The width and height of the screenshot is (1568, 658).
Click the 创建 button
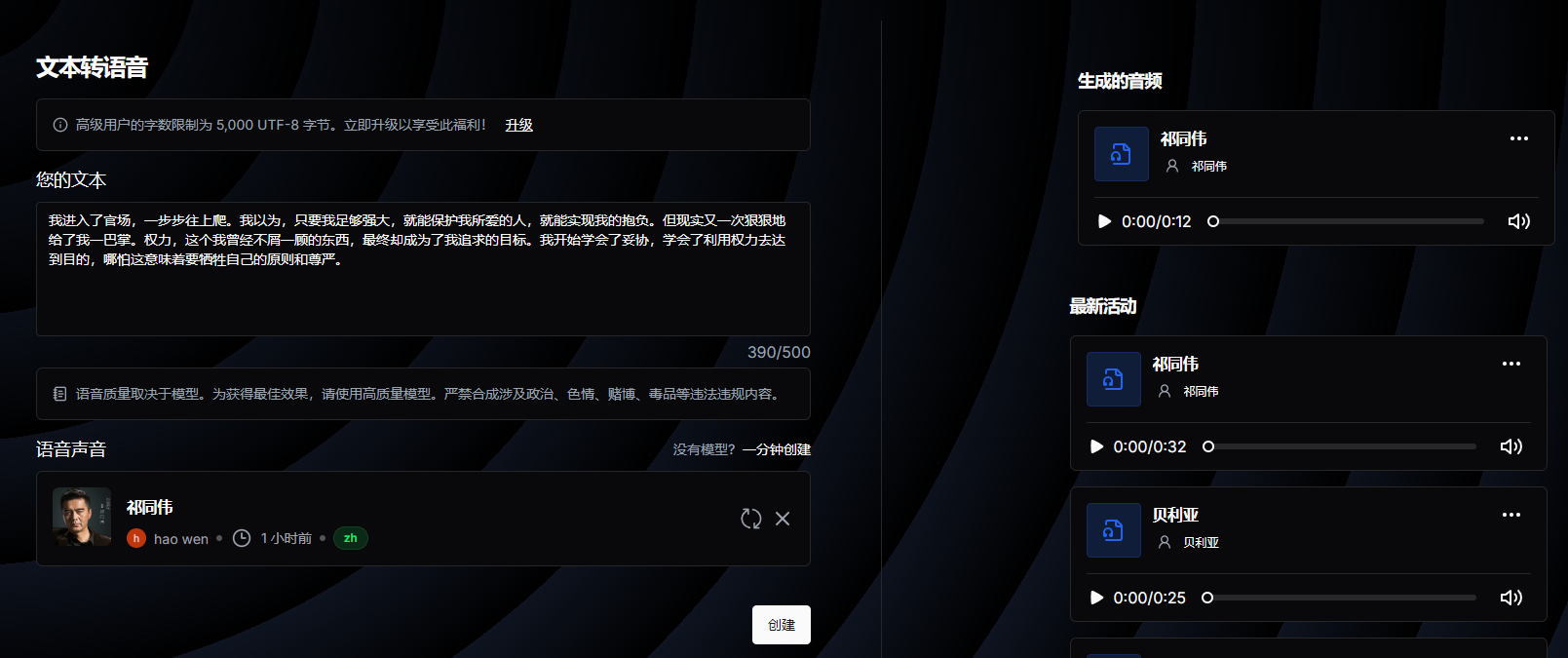[782, 625]
